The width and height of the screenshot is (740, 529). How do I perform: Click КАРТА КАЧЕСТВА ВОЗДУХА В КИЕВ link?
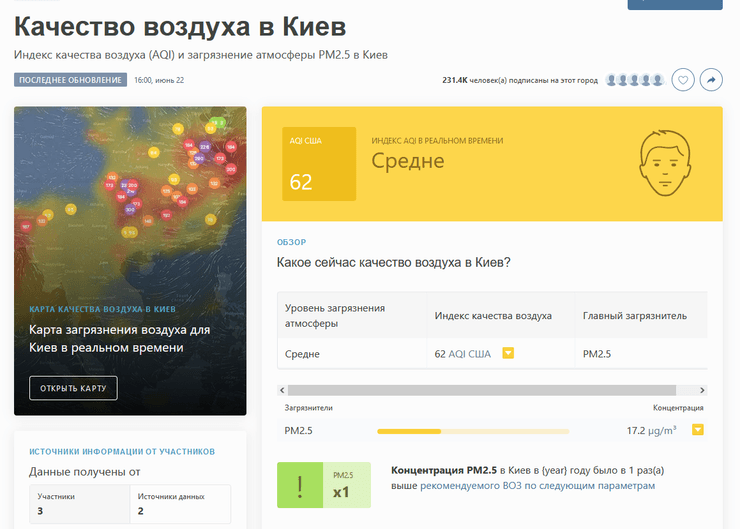coord(102,309)
